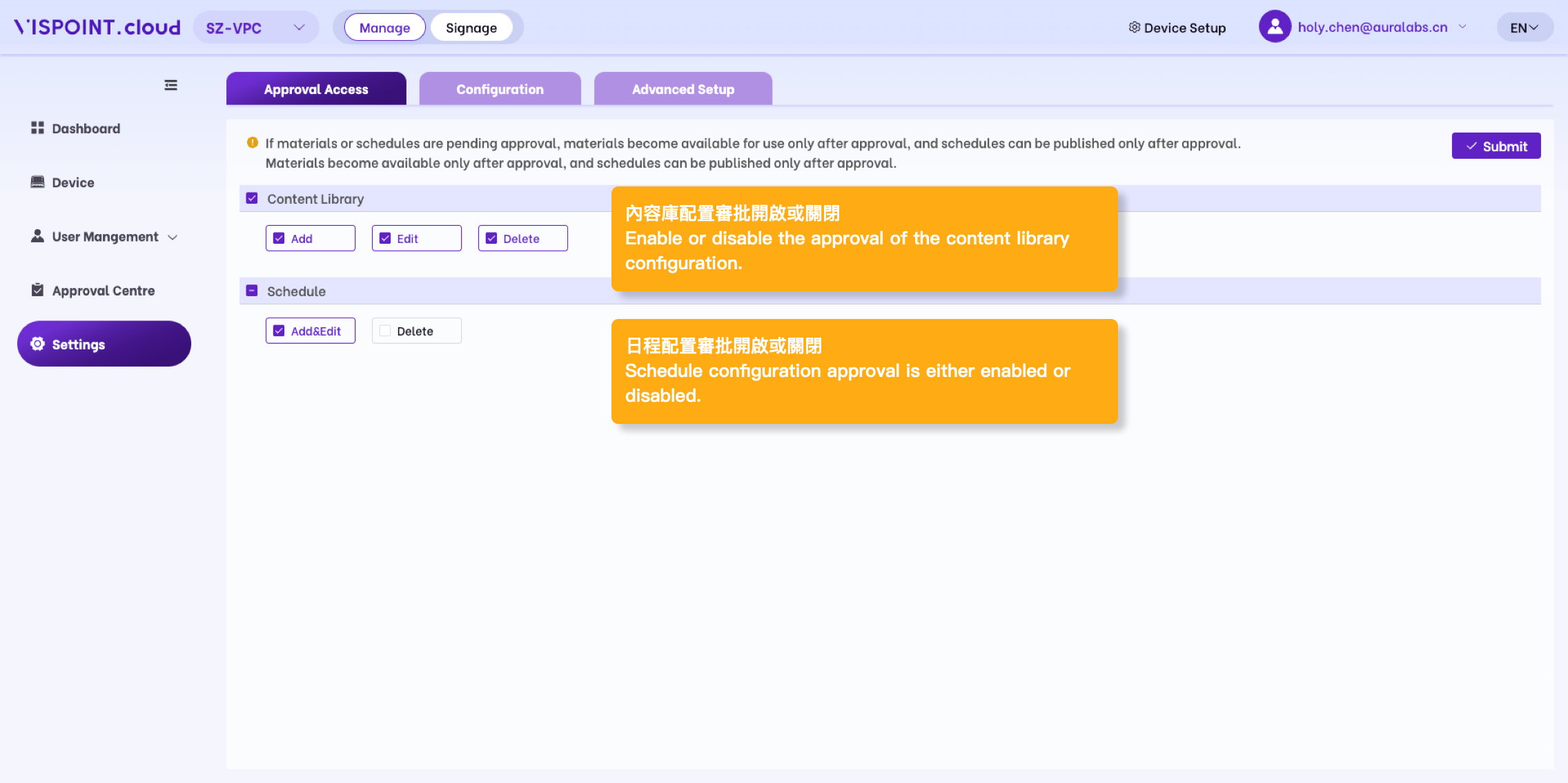Click the User Management person icon
Image resolution: width=1568 pixels, height=783 pixels.
click(x=37, y=236)
